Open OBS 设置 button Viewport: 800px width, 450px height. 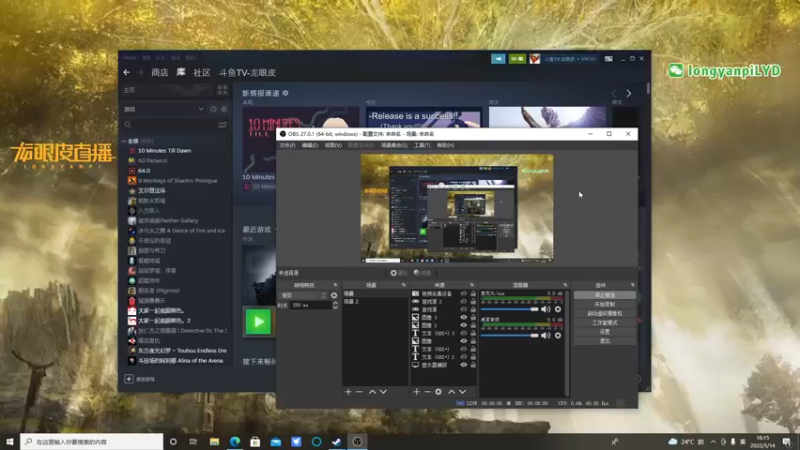605,332
